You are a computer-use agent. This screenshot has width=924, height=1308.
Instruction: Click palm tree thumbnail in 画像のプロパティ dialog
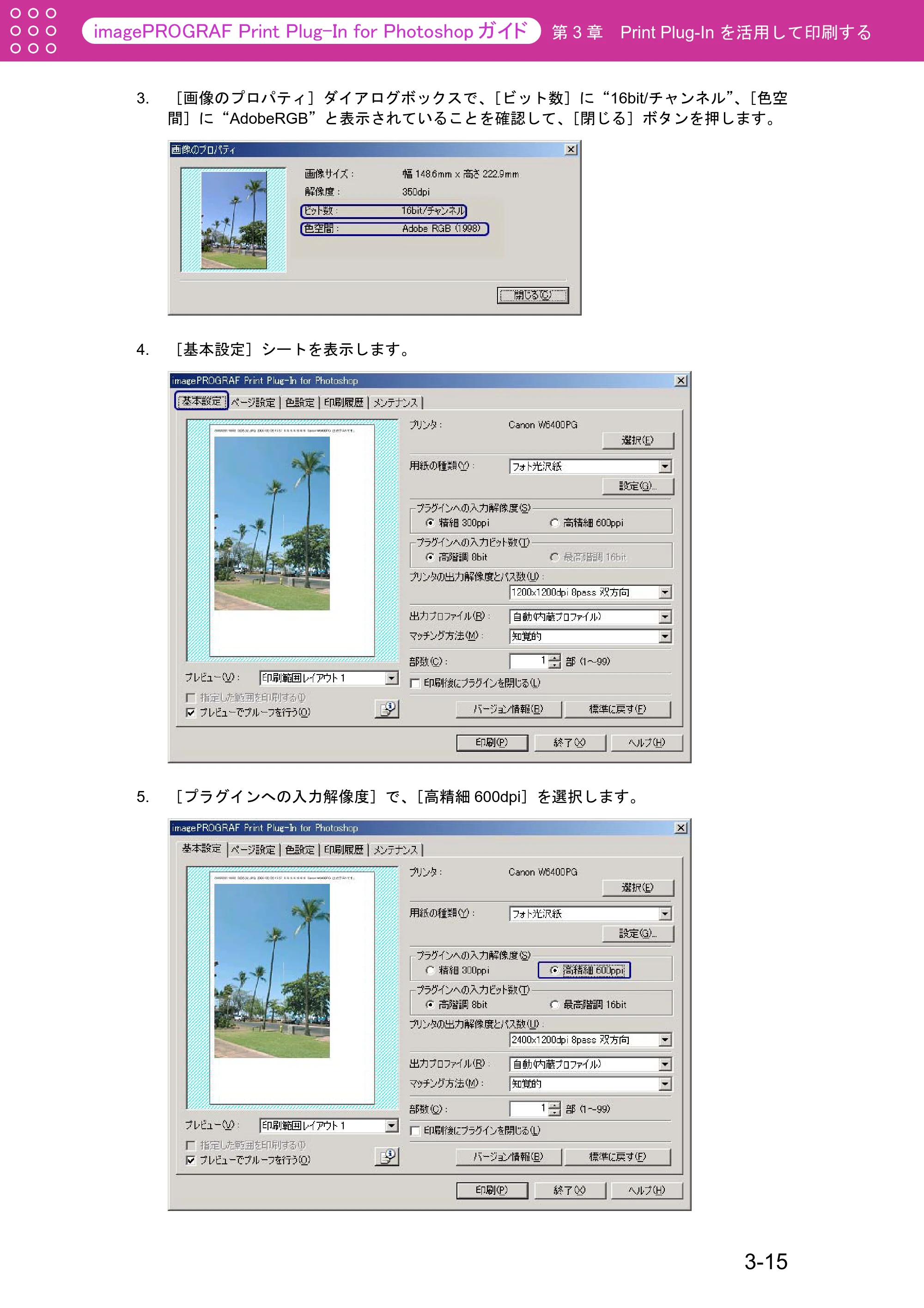pos(234,220)
